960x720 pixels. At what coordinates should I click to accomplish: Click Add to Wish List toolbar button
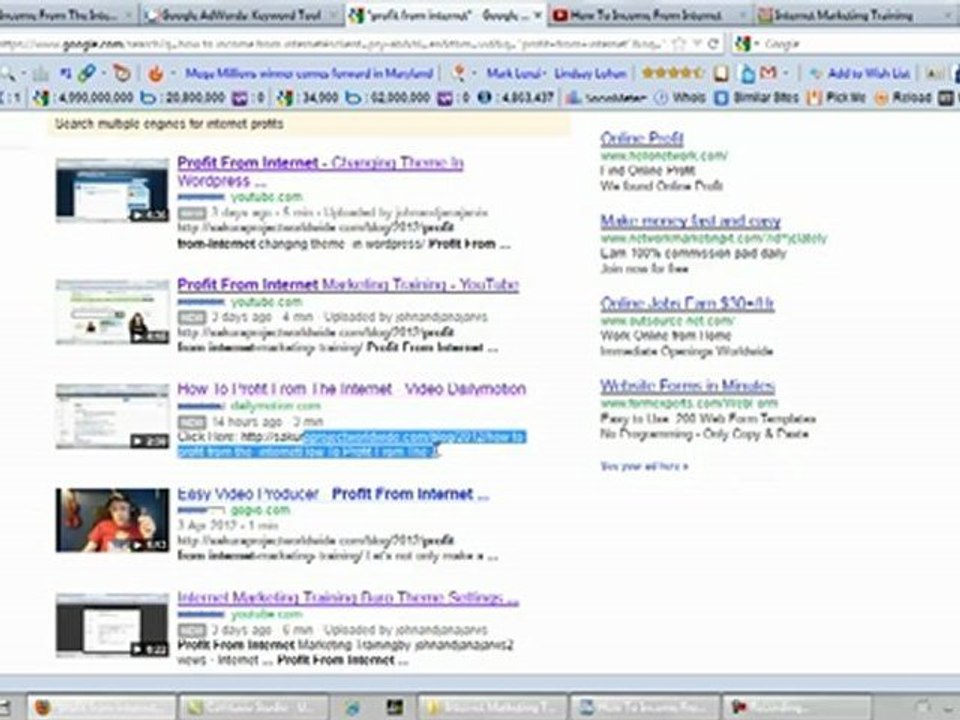860,73
